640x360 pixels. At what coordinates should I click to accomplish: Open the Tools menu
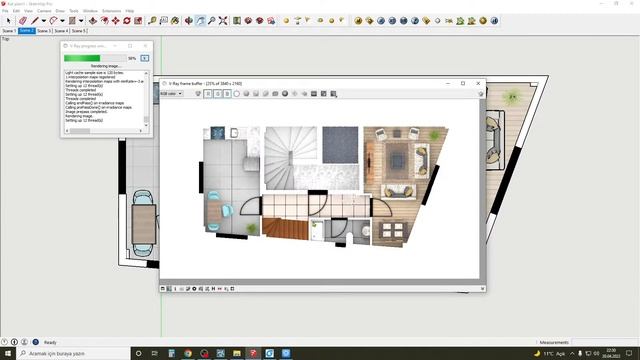coord(74,11)
